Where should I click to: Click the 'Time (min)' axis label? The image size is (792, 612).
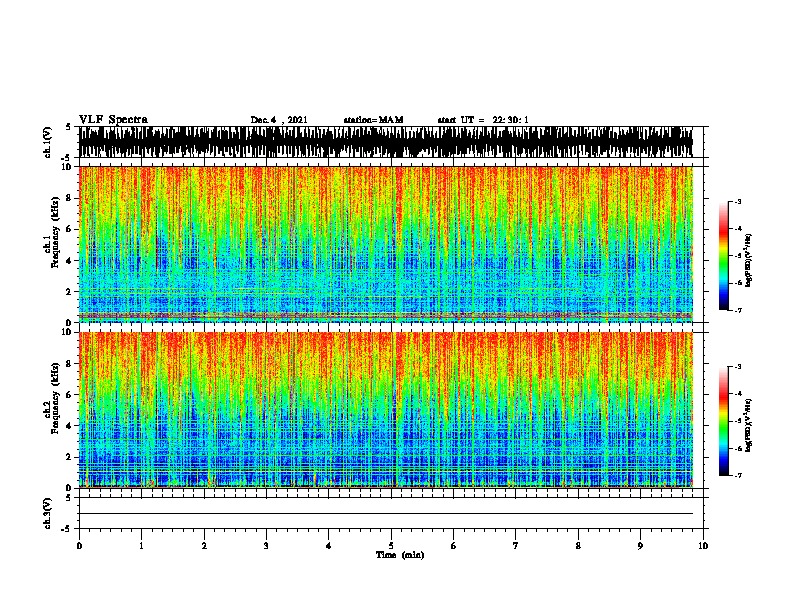click(x=400, y=555)
